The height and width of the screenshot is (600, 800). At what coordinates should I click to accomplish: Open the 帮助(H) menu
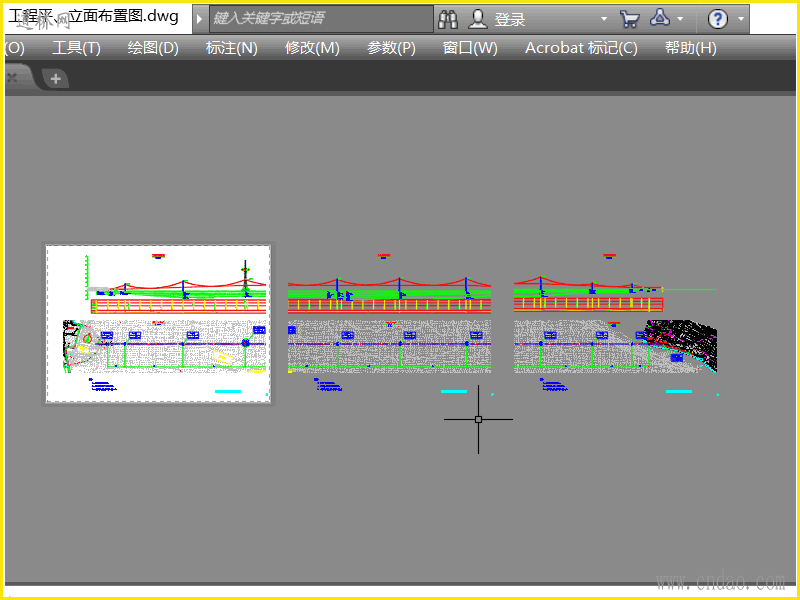point(691,48)
